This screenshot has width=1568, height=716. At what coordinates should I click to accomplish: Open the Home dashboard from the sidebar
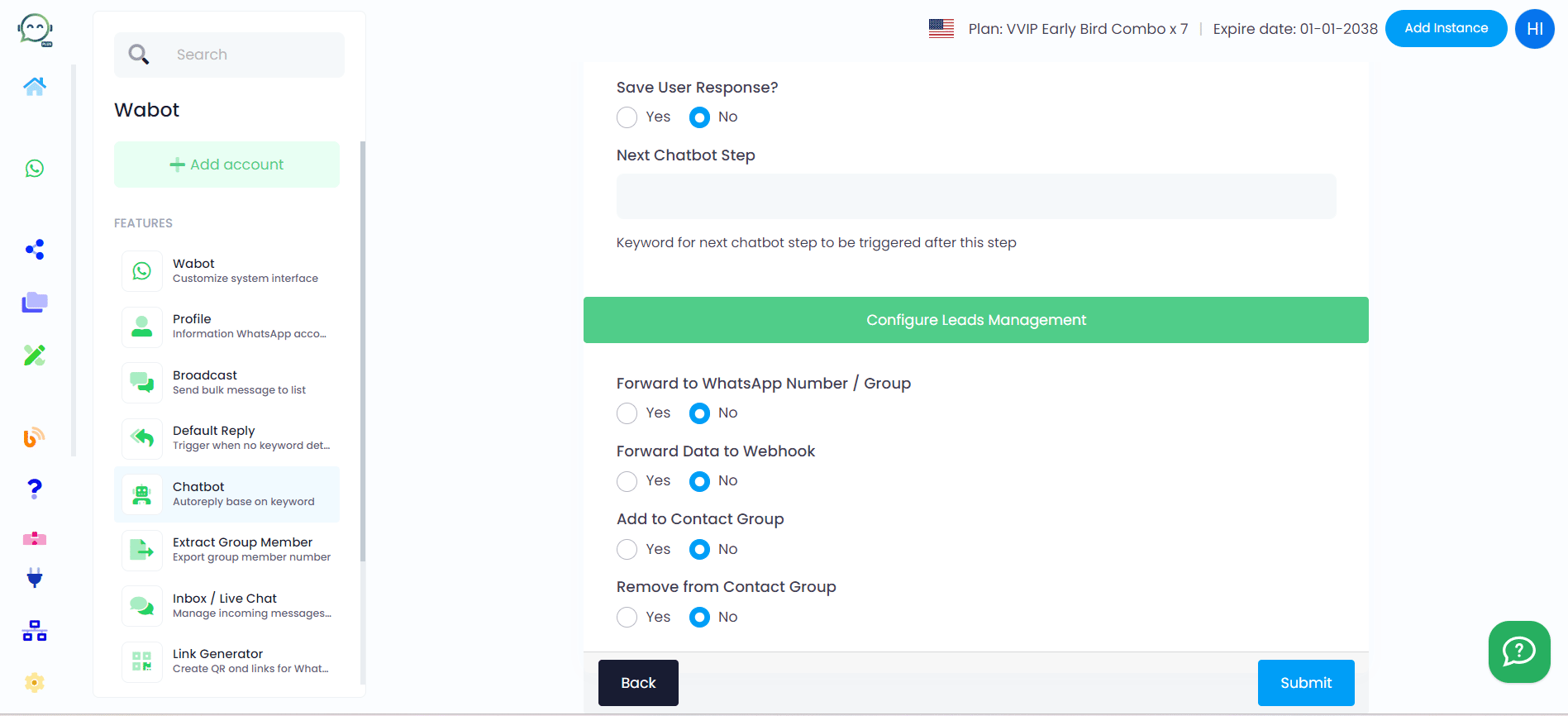35,86
